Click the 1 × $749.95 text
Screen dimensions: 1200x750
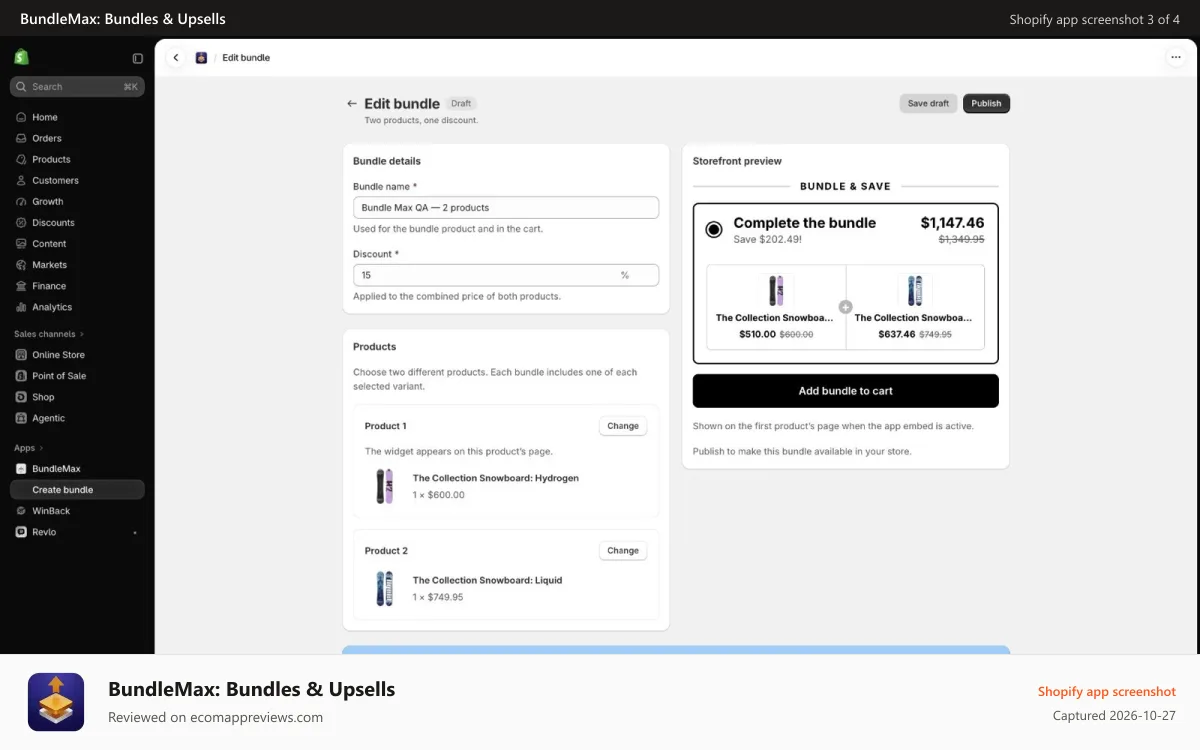(438, 597)
